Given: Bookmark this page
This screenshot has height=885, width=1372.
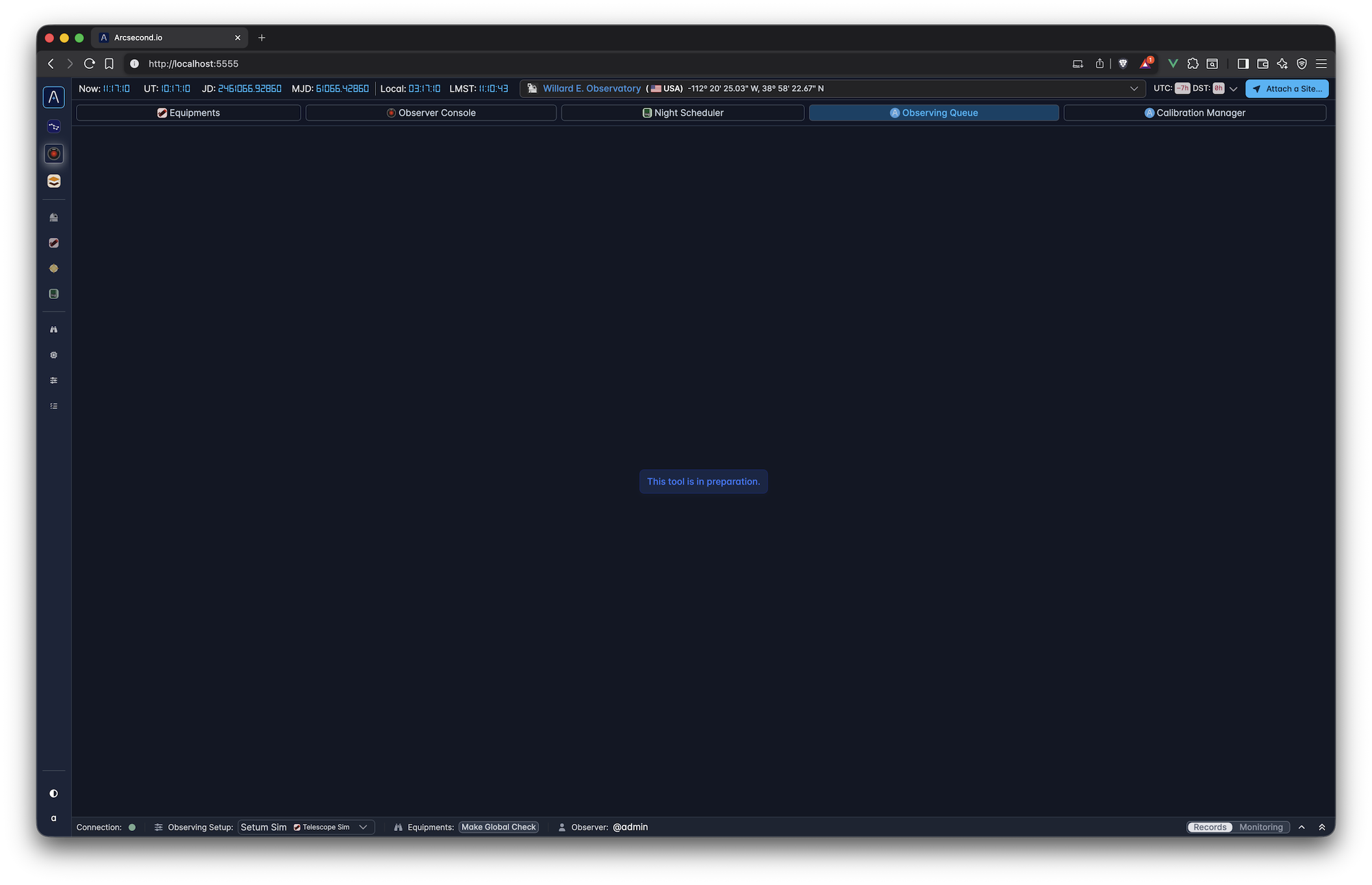Looking at the screenshot, I should (x=109, y=64).
